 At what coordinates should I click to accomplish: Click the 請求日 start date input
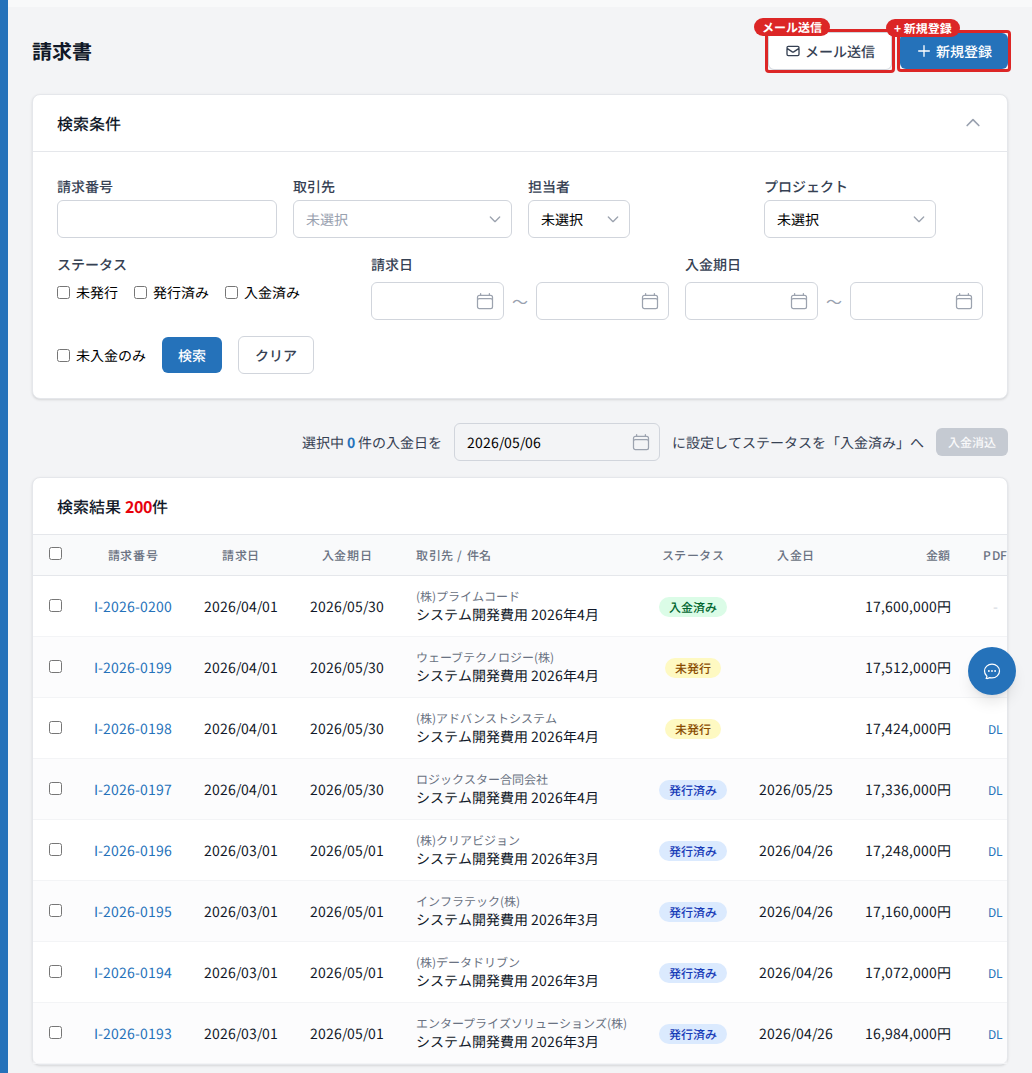point(437,301)
